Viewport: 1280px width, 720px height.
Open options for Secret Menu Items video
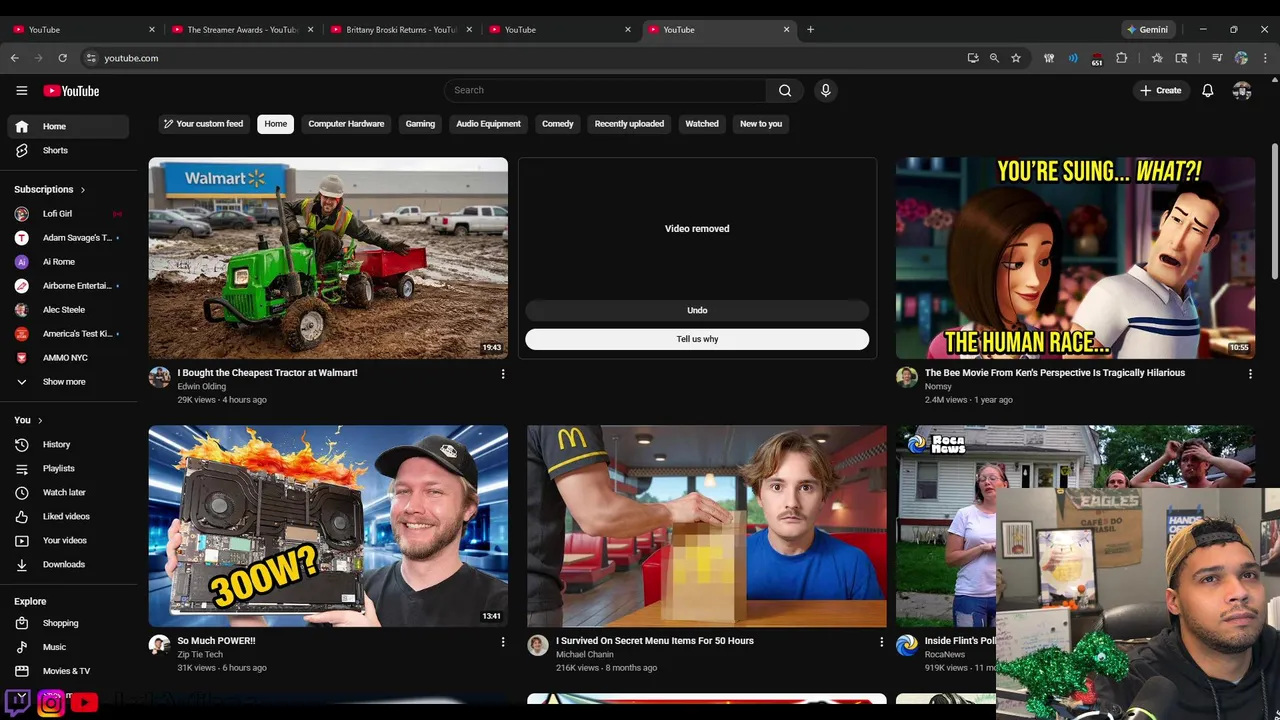click(x=881, y=642)
